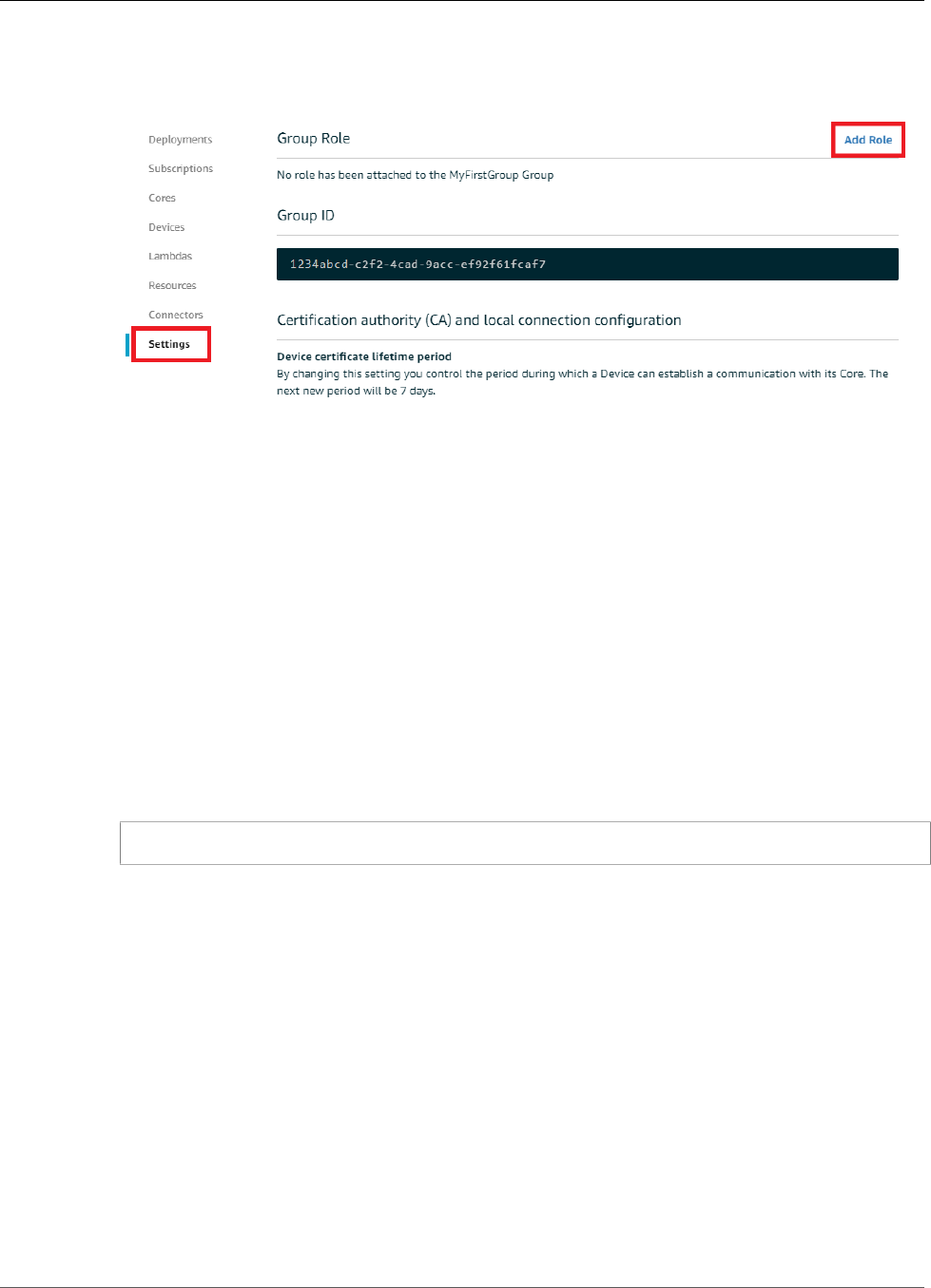This screenshot has width=931, height=1288.
Task: Click the blue active indicator beside Settings
Action: coord(127,344)
